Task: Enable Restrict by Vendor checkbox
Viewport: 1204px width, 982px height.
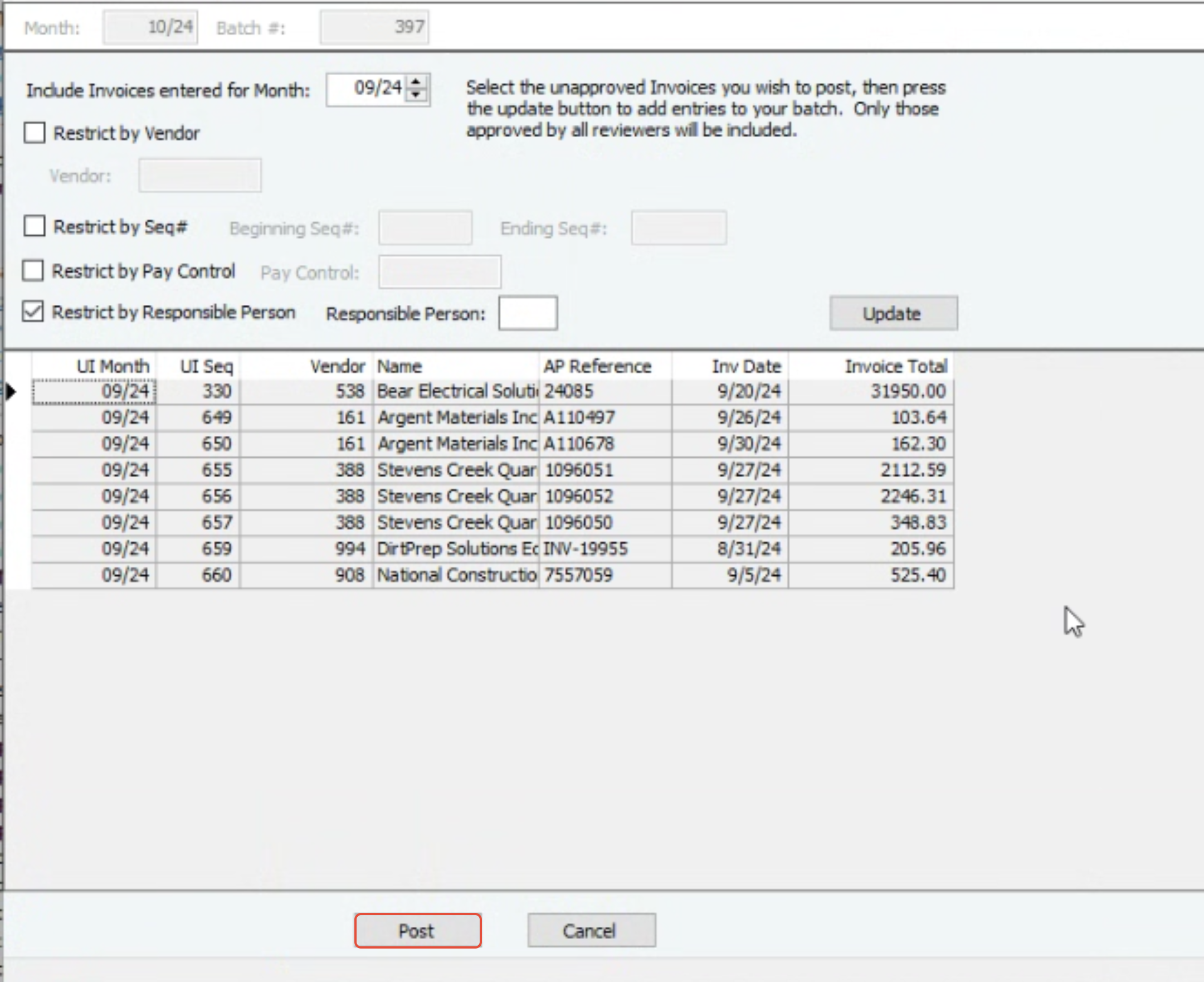Action: (35, 134)
